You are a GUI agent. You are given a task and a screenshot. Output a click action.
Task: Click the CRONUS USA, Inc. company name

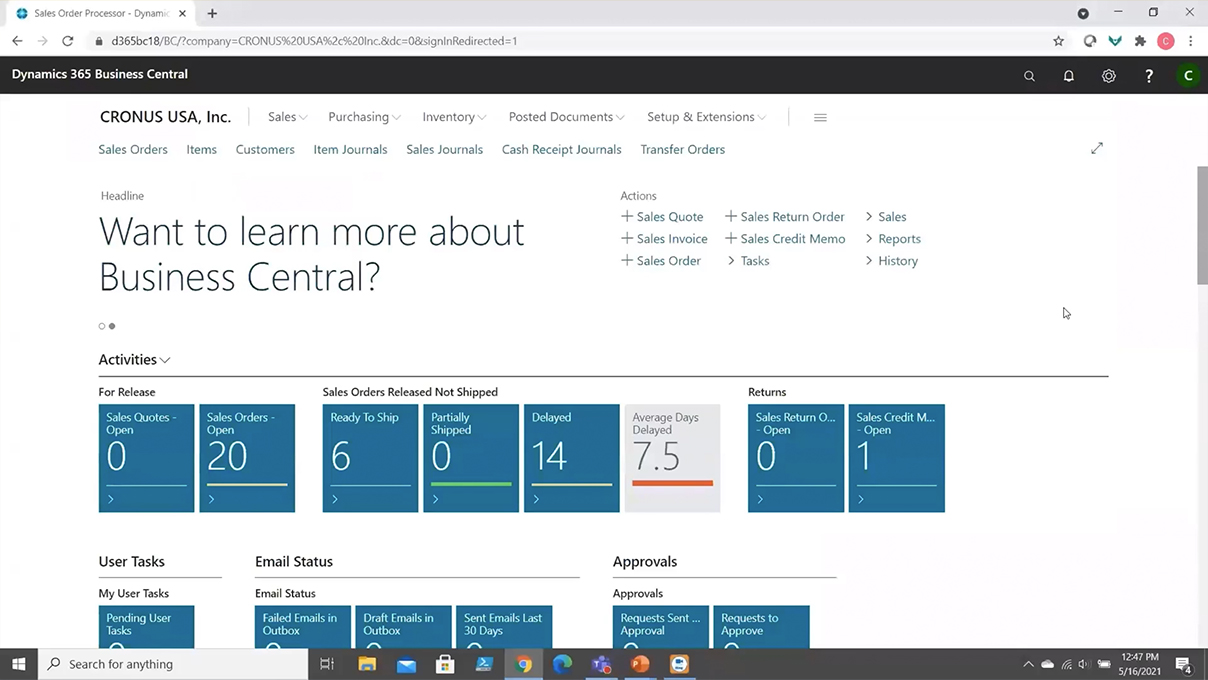165,117
